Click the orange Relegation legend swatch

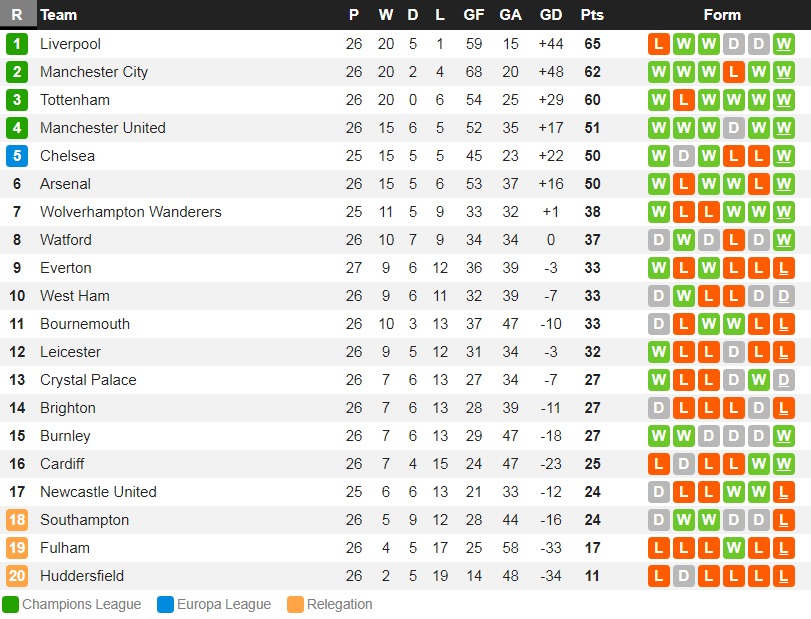click(x=295, y=604)
